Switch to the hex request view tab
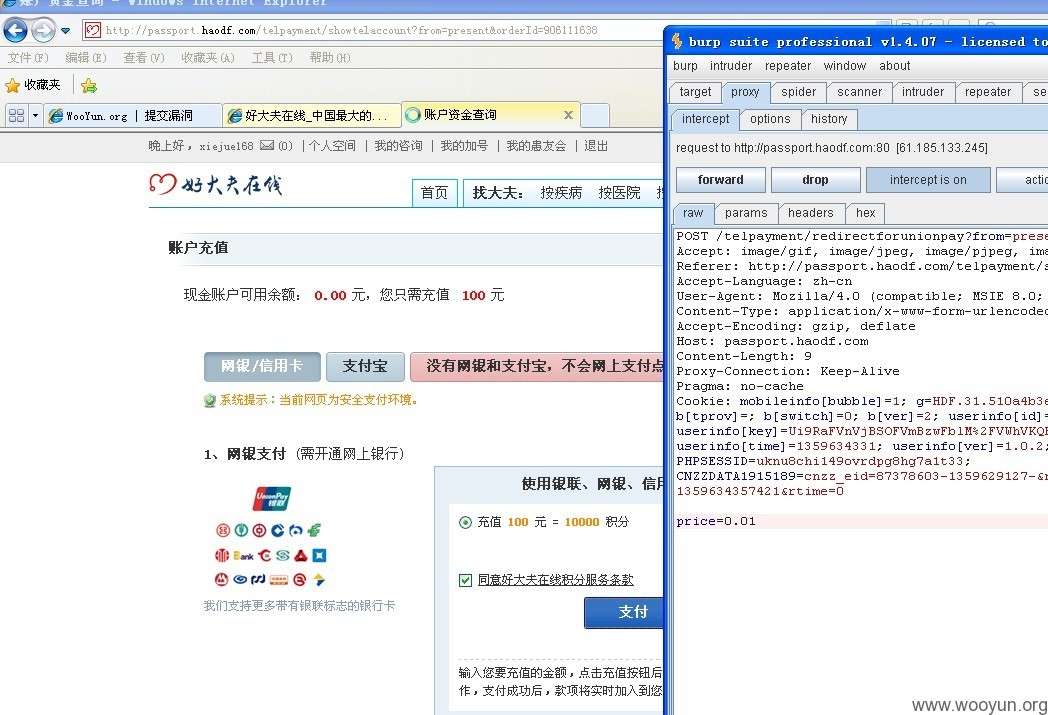The width and height of the screenshot is (1048, 715). click(x=866, y=213)
